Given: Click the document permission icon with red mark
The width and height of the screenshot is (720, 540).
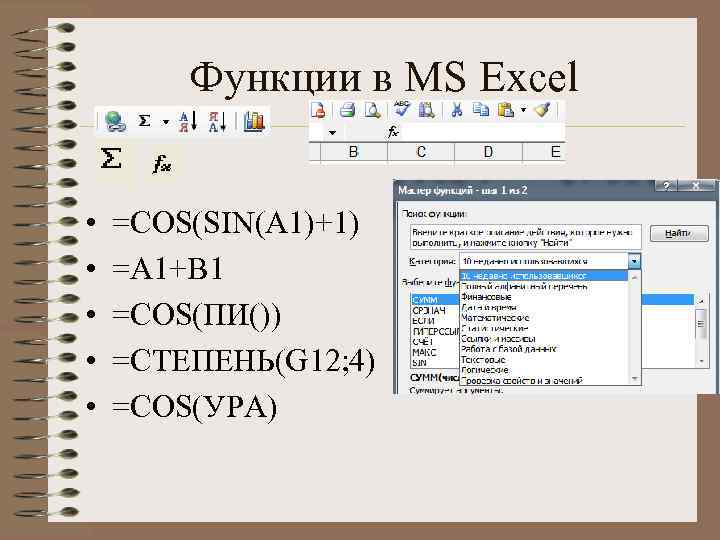Looking at the screenshot, I should point(318,110).
